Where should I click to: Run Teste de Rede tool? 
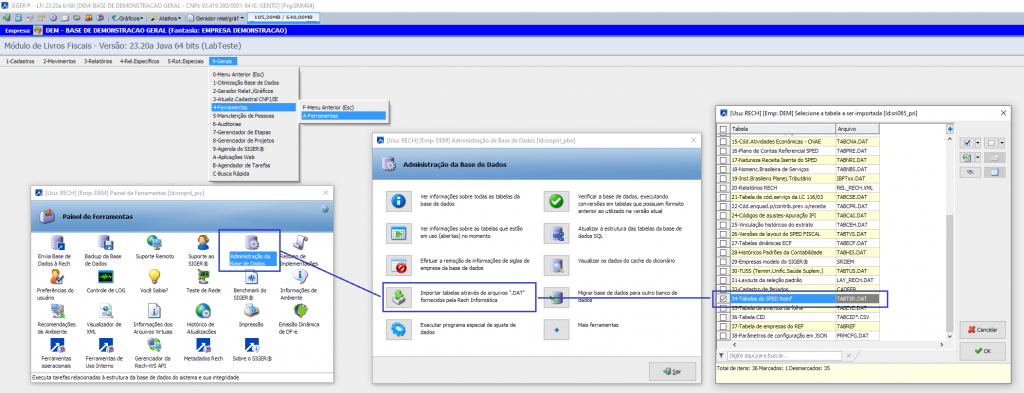pyautogui.click(x=204, y=277)
